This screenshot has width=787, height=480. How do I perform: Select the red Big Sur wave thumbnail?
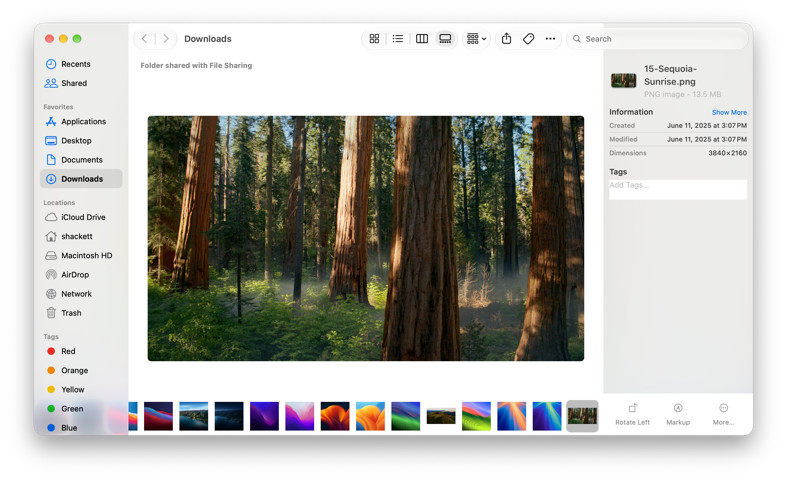click(x=158, y=416)
